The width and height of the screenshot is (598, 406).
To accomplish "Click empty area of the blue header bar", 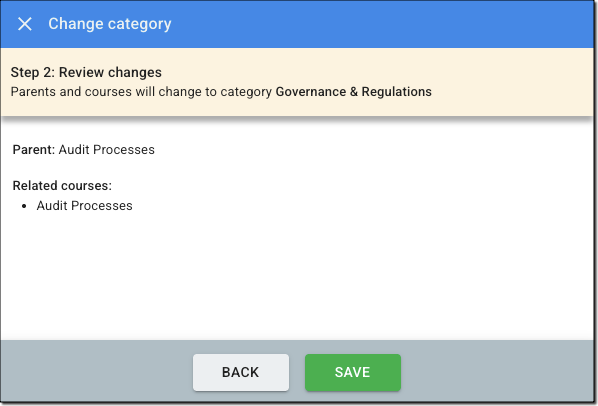I will 381,24.
